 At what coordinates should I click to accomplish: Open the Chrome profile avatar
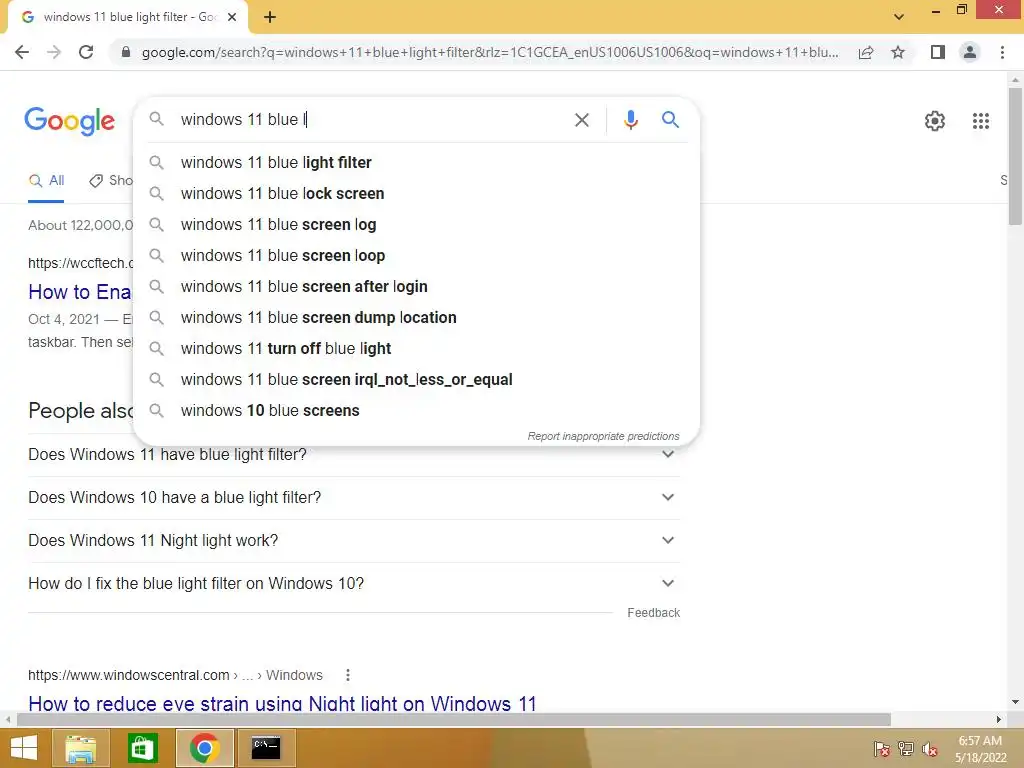point(970,52)
